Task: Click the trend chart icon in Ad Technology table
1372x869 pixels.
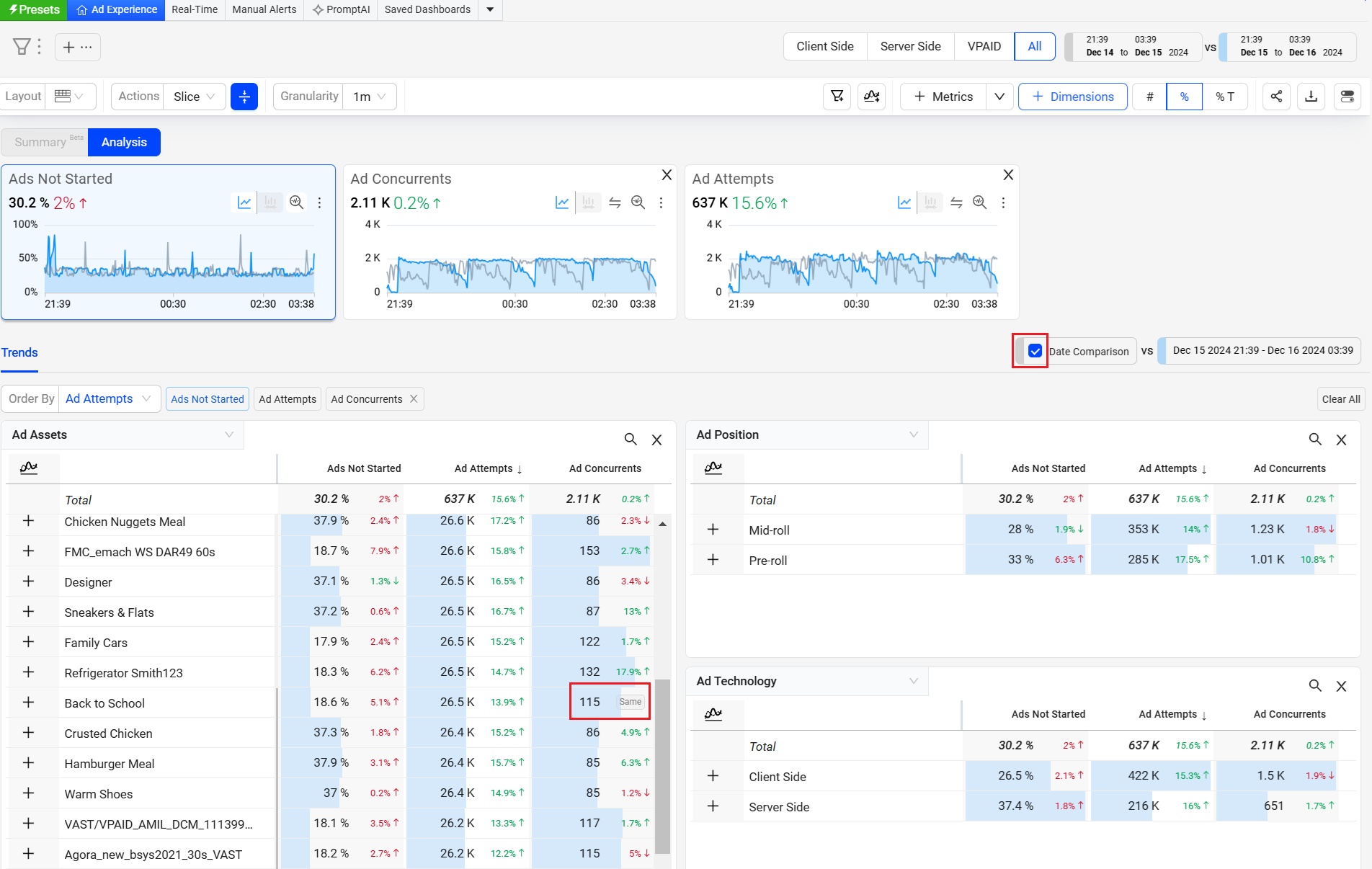Action: (x=713, y=714)
